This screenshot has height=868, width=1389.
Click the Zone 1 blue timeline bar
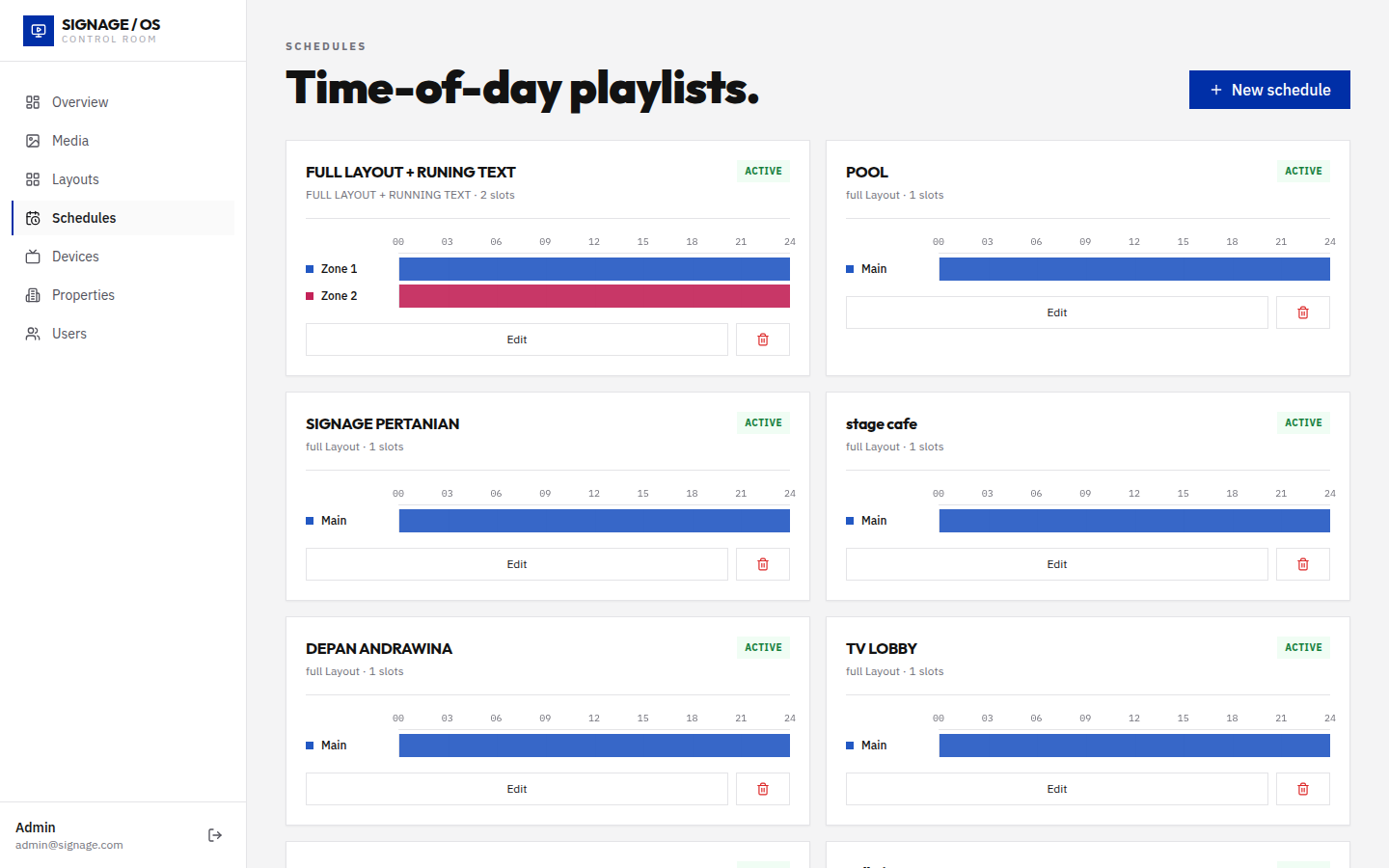594,269
